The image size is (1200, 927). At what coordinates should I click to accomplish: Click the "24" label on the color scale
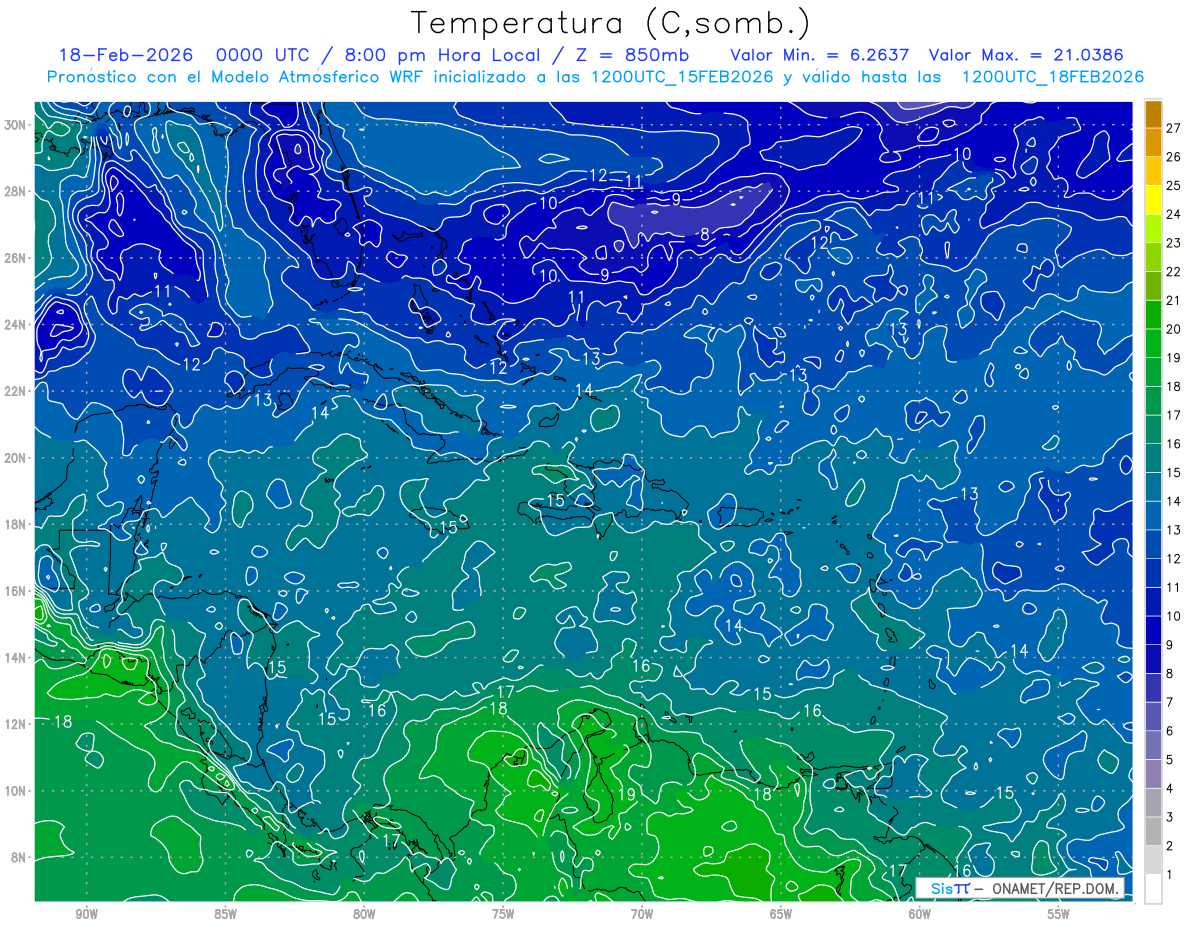(x=1173, y=214)
